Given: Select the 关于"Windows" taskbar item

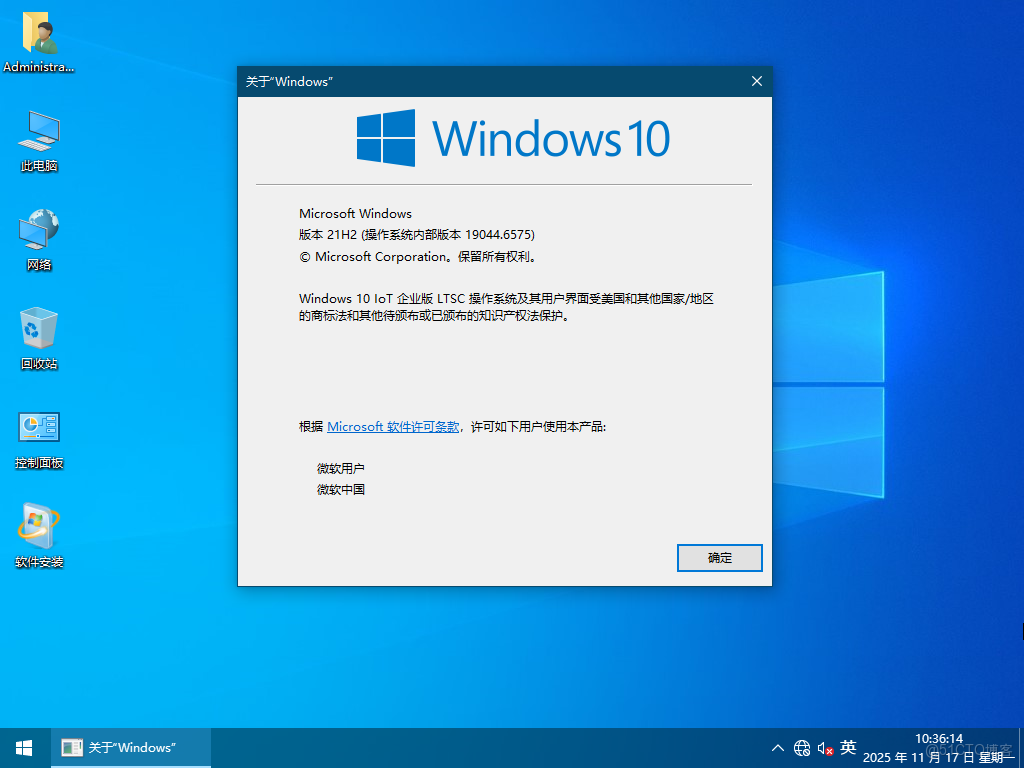Looking at the screenshot, I should 130,747.
